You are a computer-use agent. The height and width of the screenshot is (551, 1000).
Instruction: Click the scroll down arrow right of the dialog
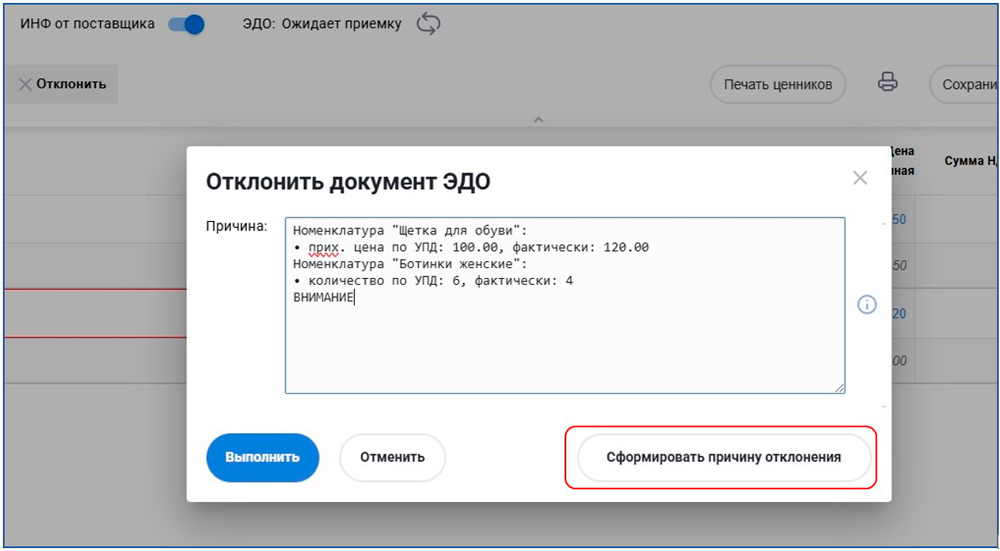(884, 407)
